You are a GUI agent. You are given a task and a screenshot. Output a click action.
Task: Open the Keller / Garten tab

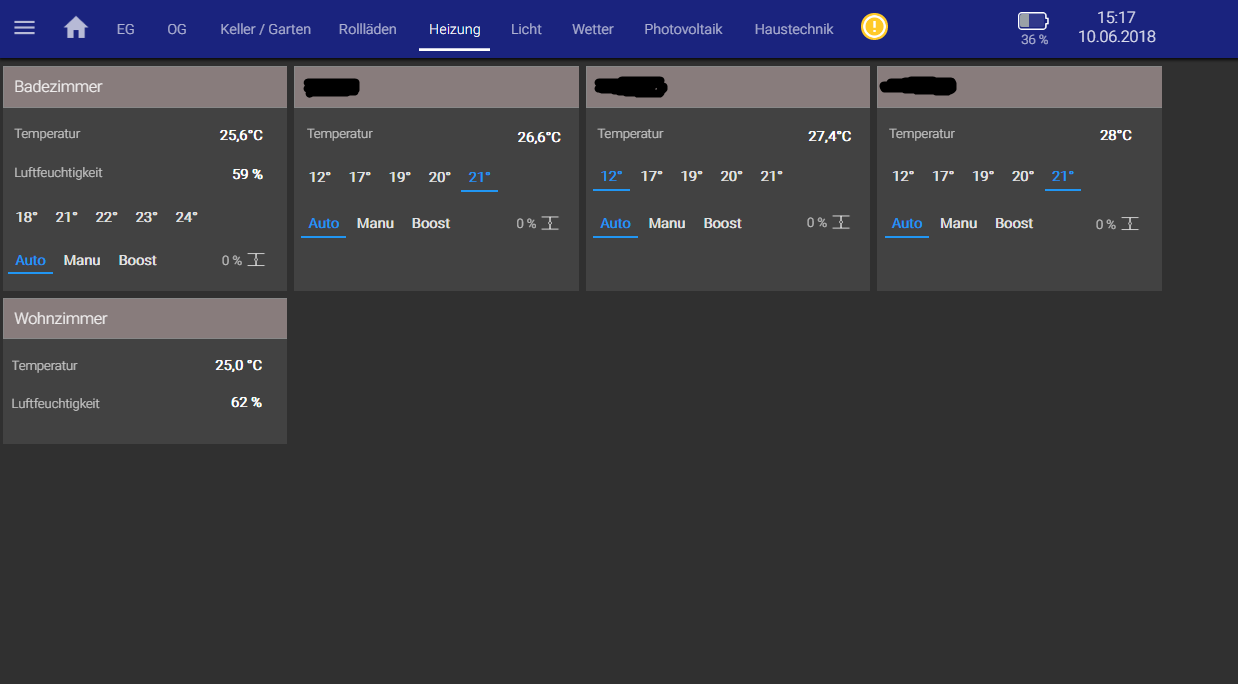point(266,29)
